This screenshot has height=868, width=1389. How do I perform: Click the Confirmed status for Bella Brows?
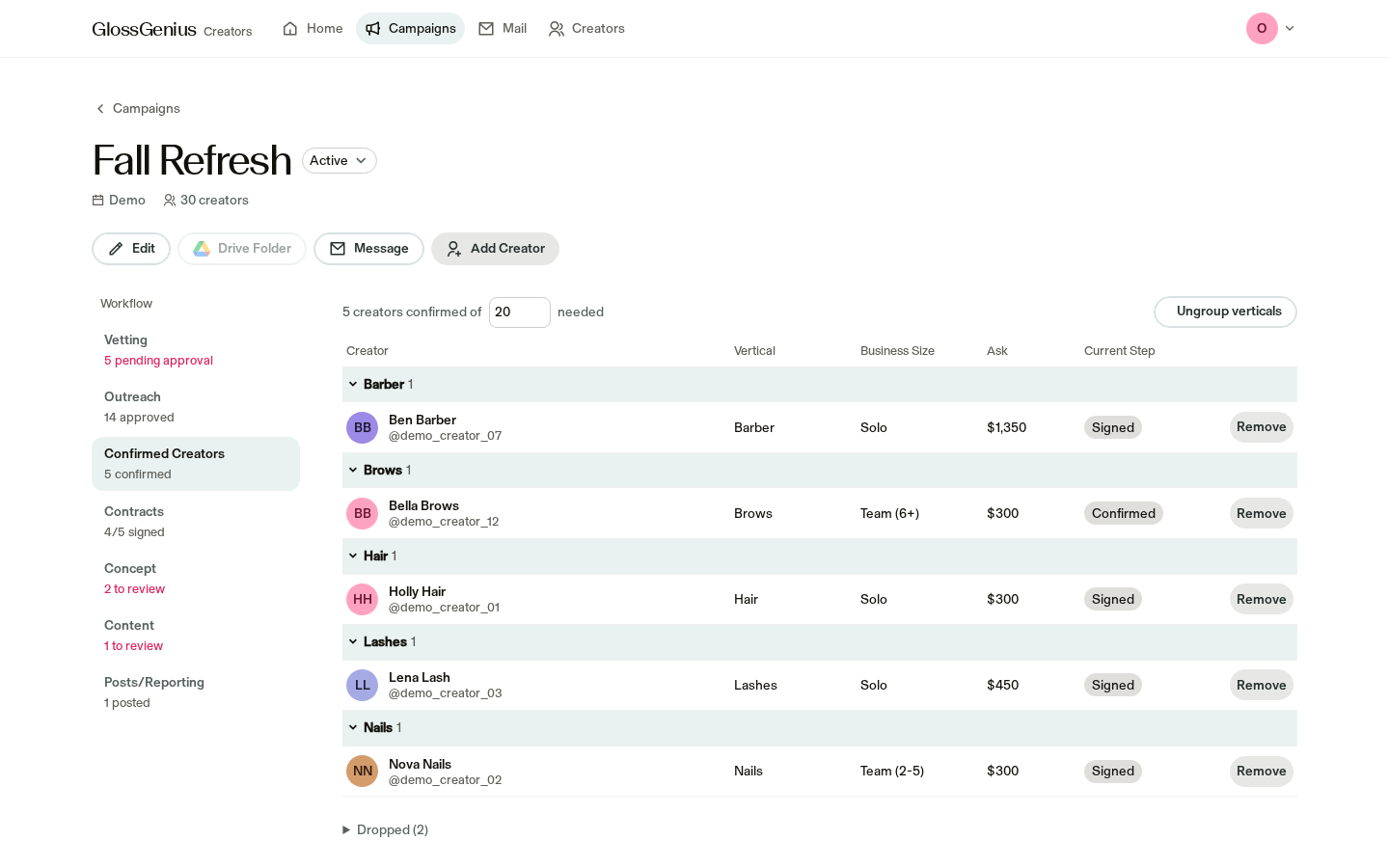pos(1124,513)
